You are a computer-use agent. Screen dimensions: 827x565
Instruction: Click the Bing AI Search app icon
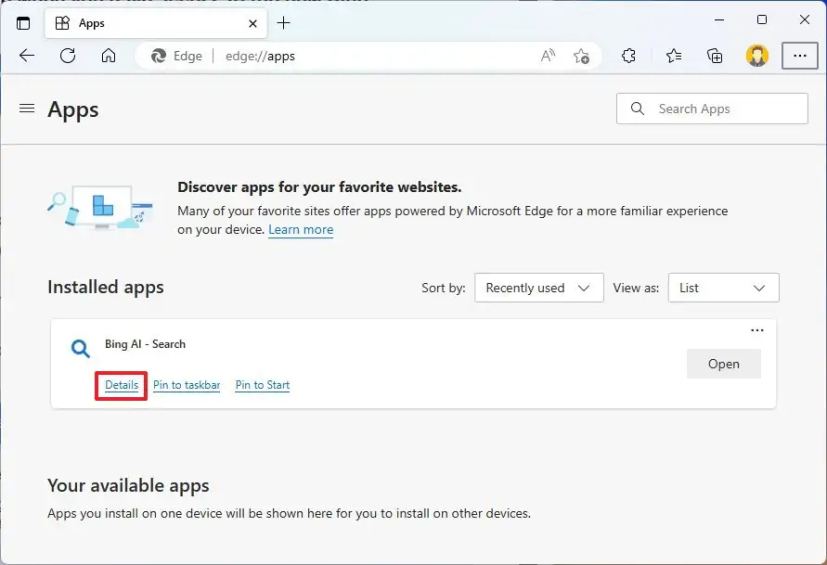coord(80,349)
